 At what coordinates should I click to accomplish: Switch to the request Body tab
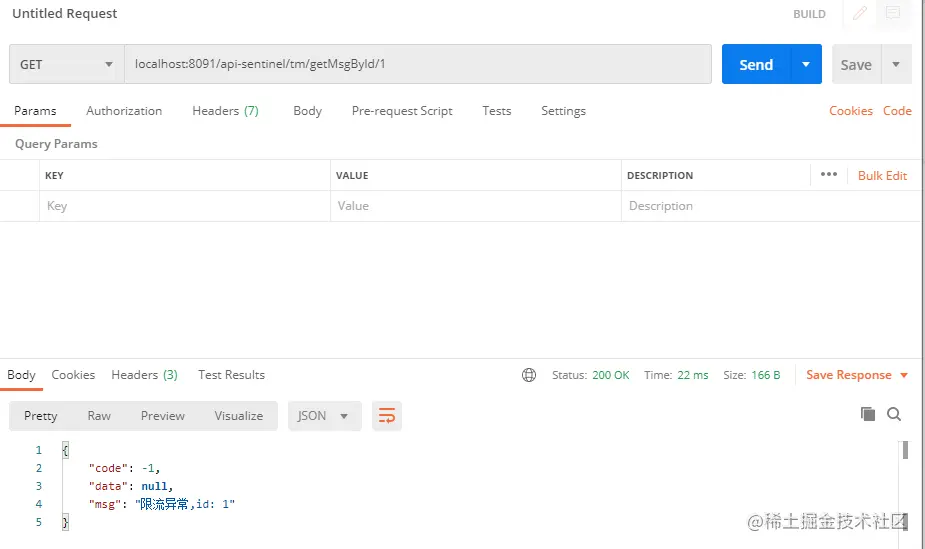coord(307,111)
